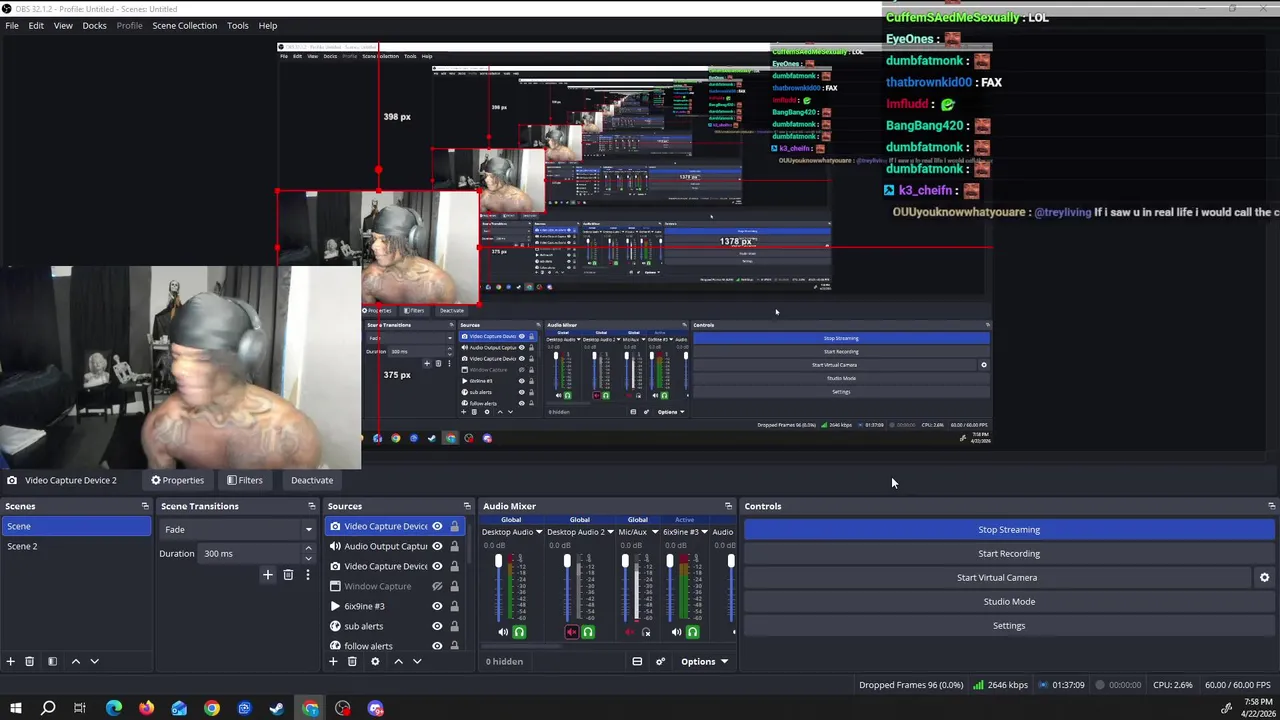Remove selected scene with trash icon

(29, 661)
